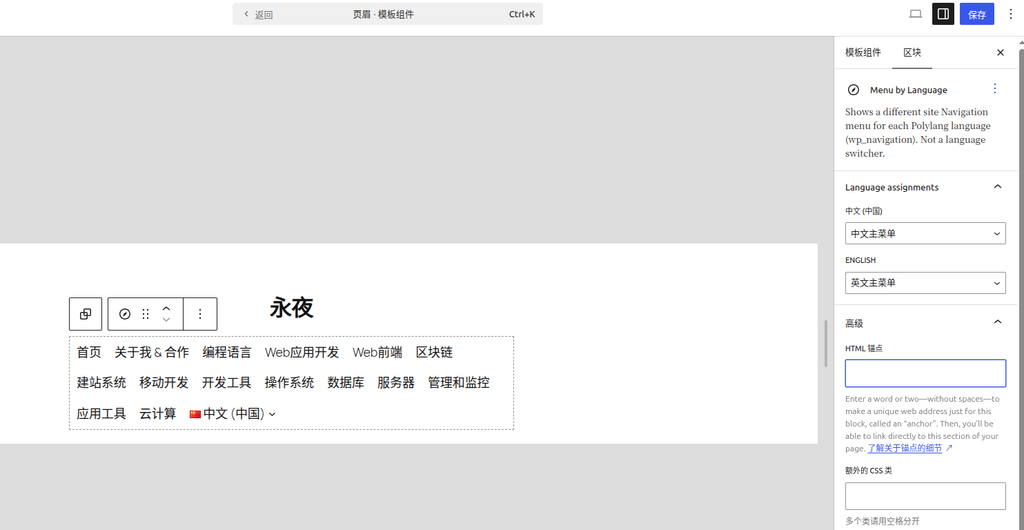Switch to the 模板组件 tab
This screenshot has height=530, width=1024.
[x=863, y=53]
